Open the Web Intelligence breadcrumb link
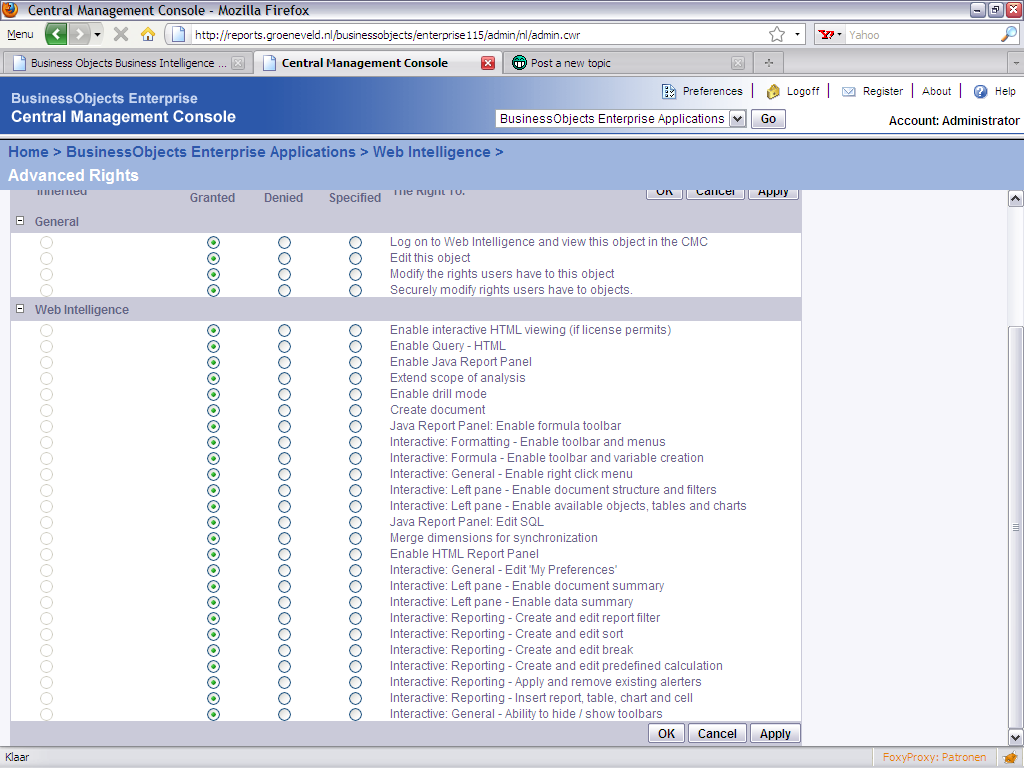 click(x=432, y=152)
